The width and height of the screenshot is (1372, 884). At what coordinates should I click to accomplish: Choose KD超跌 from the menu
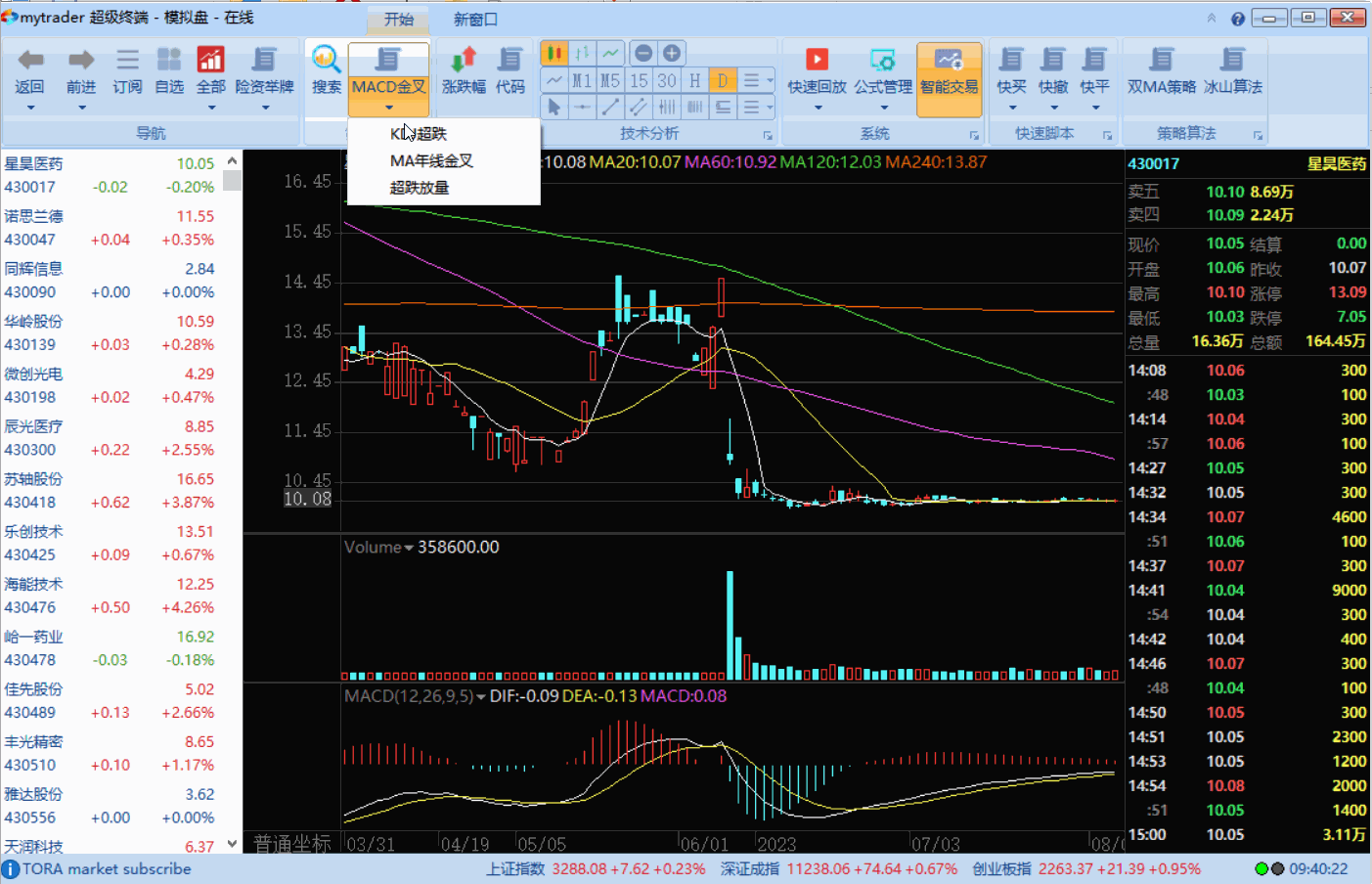pos(444,134)
